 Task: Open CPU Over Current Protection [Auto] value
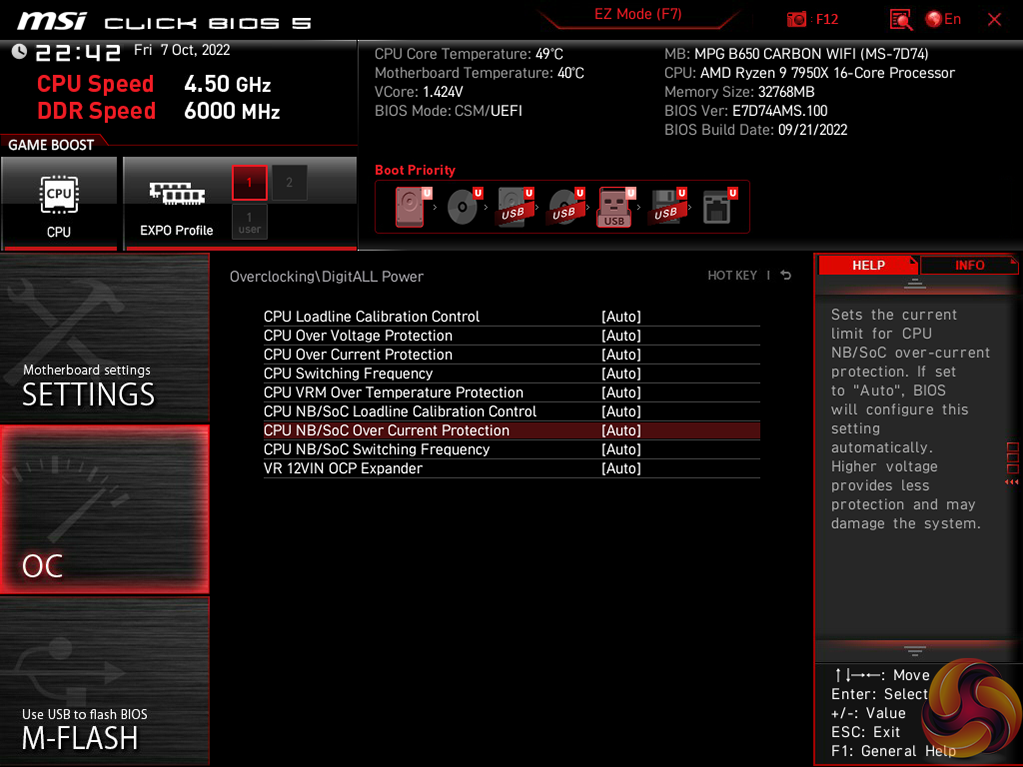pyautogui.click(x=621, y=354)
